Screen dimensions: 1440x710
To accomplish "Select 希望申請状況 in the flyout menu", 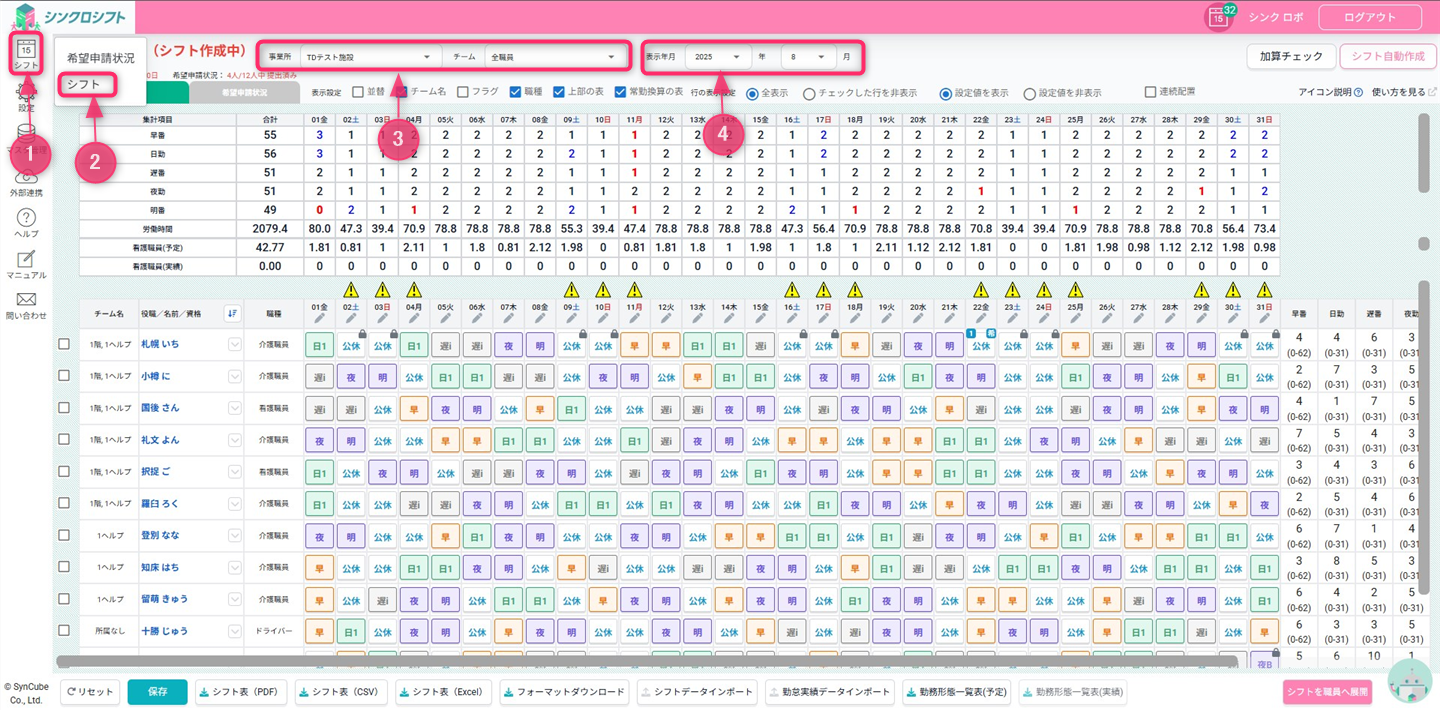I will coord(100,58).
